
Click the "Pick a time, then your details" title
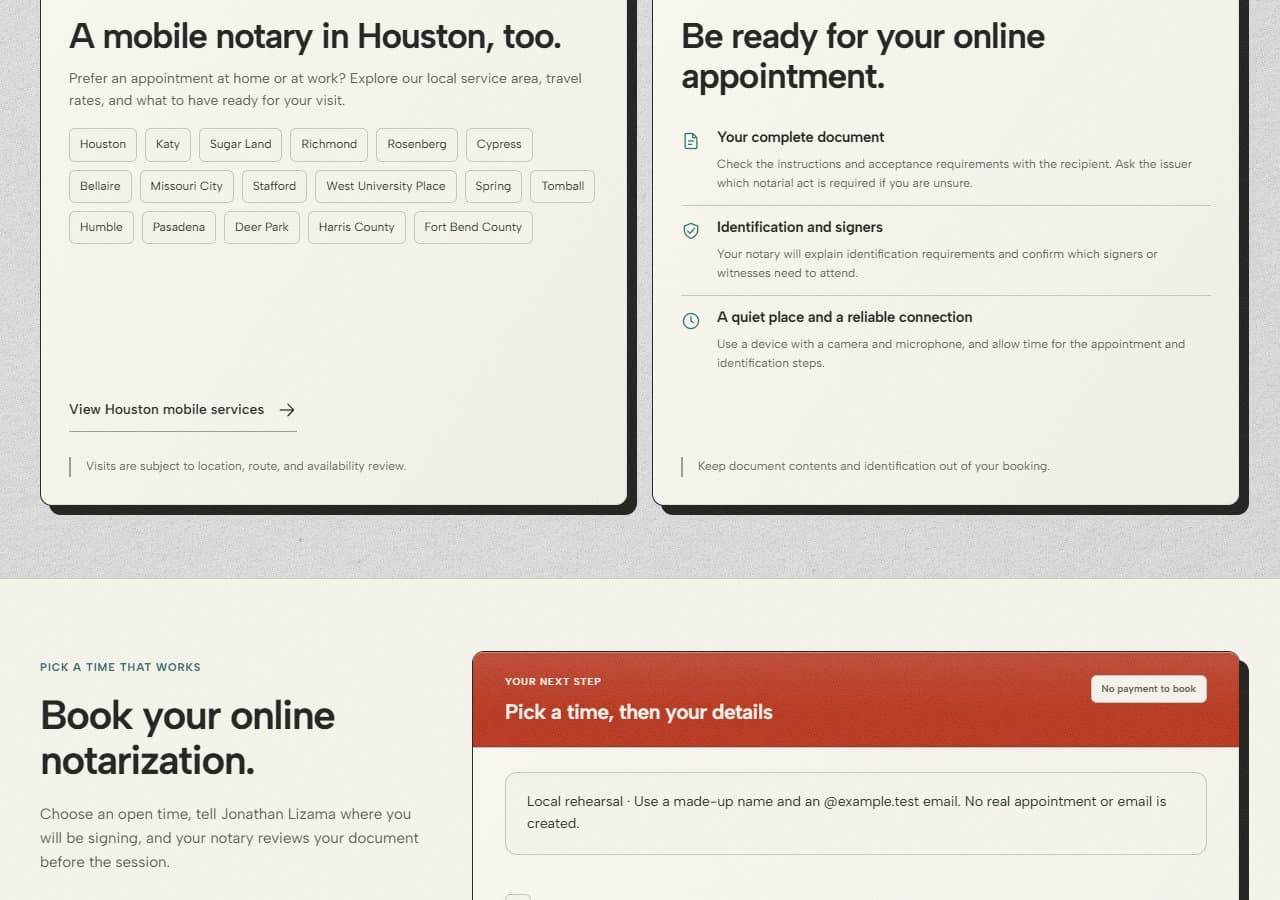(x=639, y=712)
